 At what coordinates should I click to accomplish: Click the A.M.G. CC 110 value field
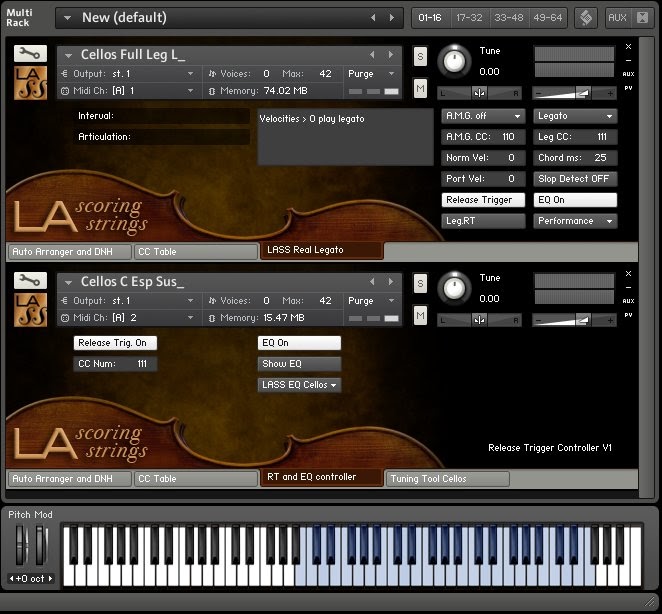(x=483, y=137)
